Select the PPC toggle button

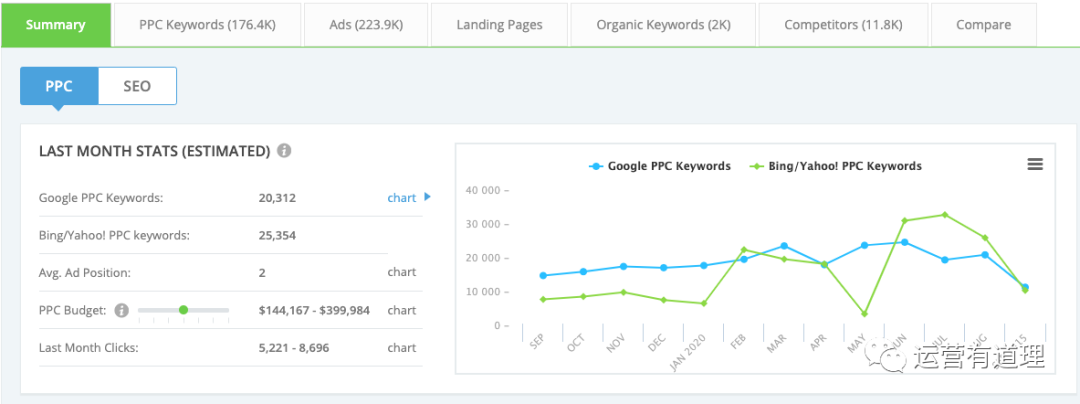point(59,86)
